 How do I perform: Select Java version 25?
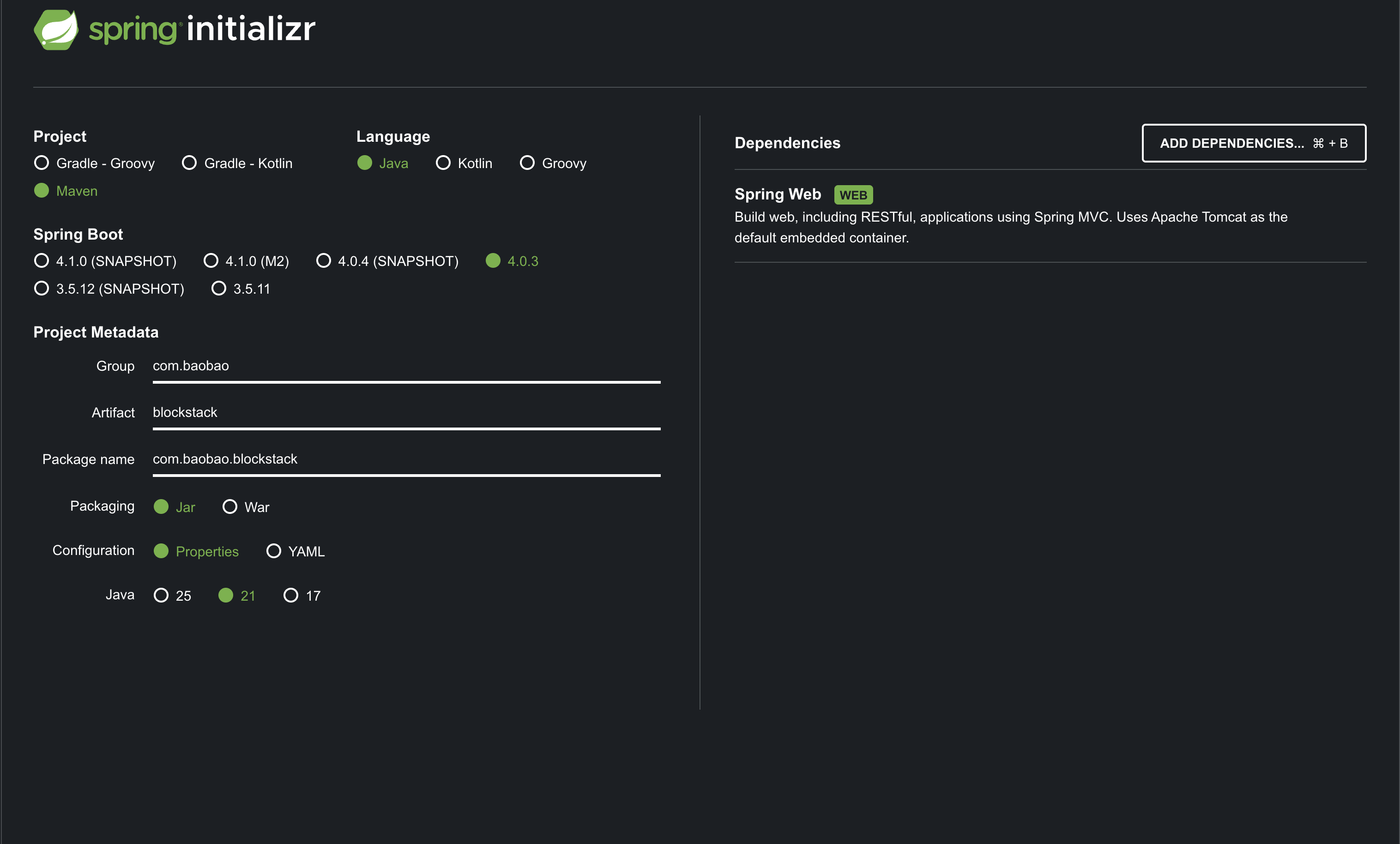[173, 595]
